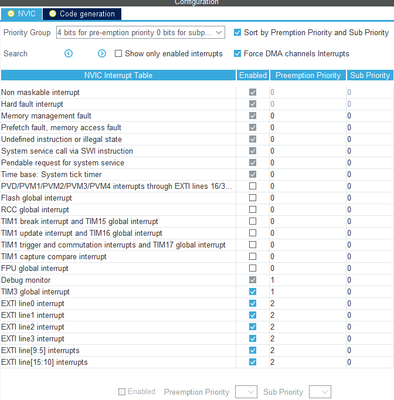Switch to the NVIC tab

click(22, 14)
